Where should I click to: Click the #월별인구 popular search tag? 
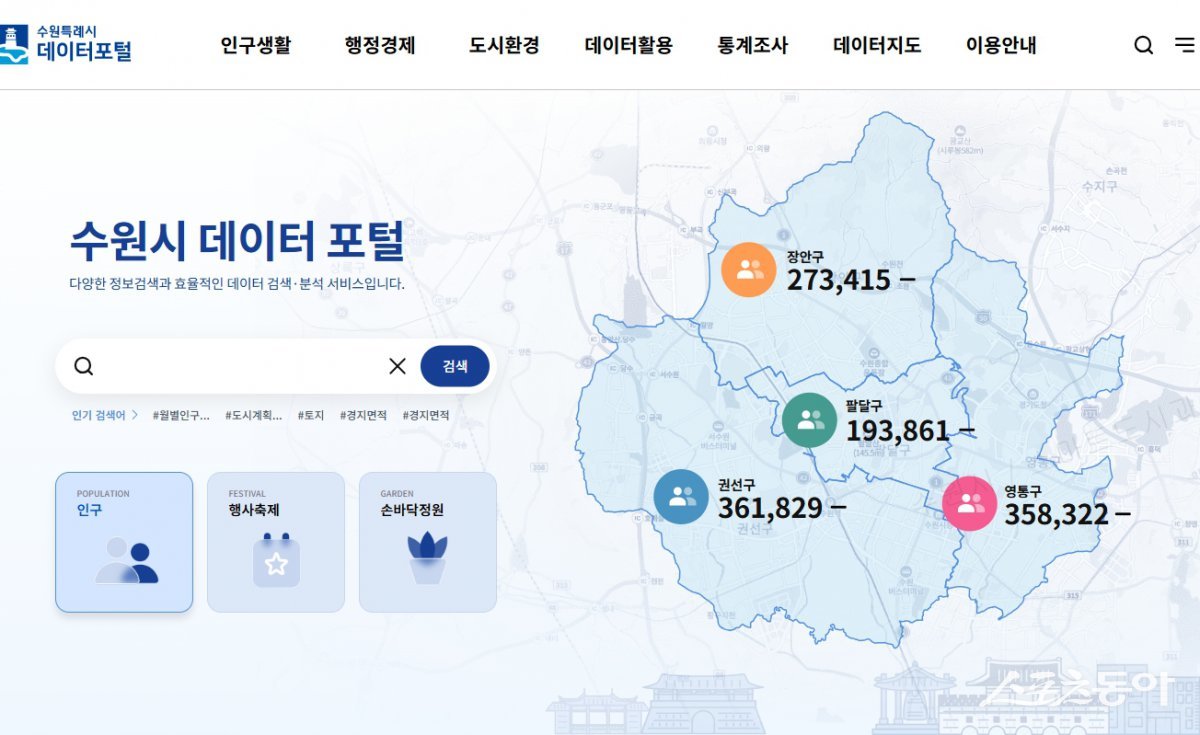coord(181,415)
